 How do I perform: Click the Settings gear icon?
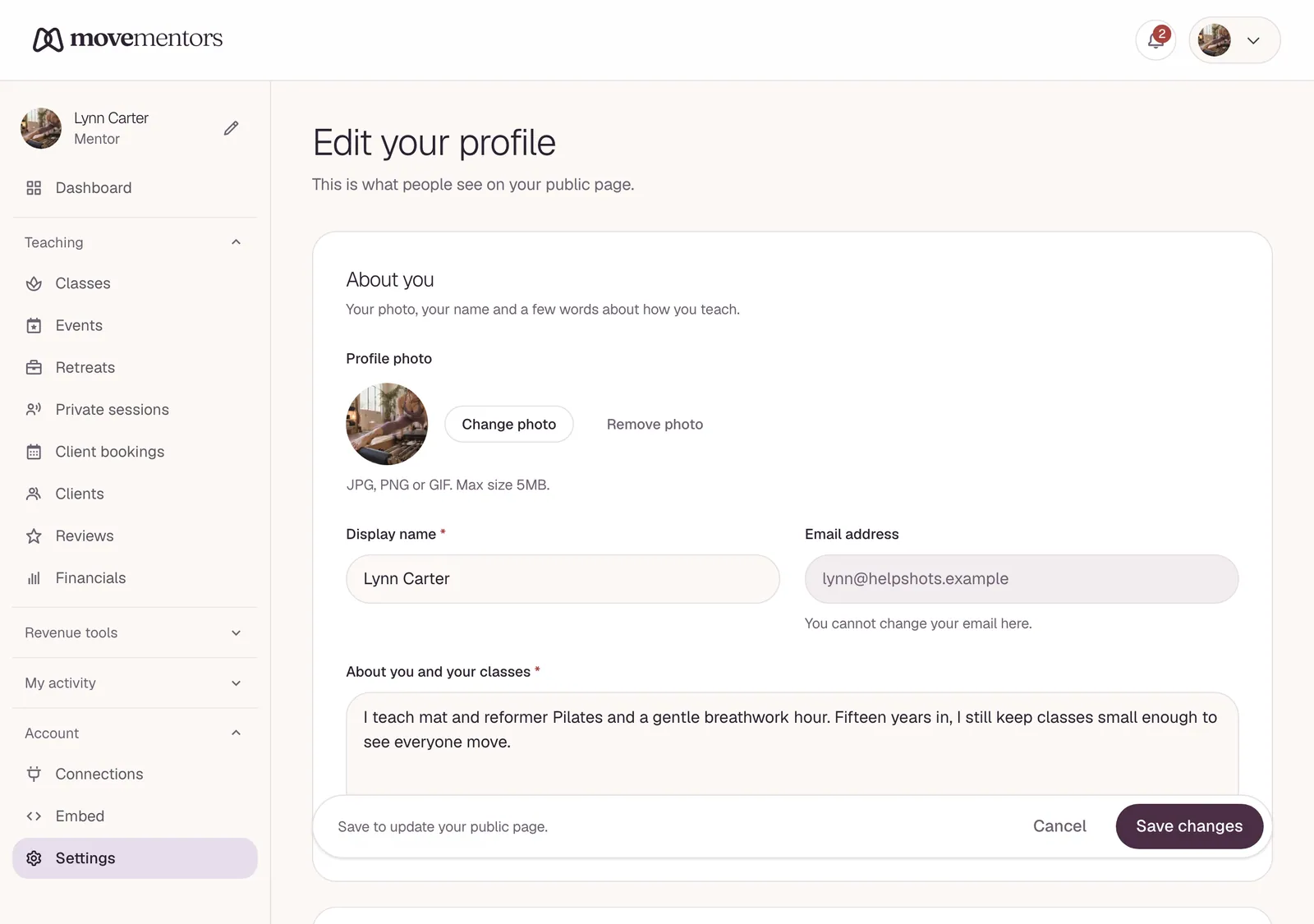point(34,858)
